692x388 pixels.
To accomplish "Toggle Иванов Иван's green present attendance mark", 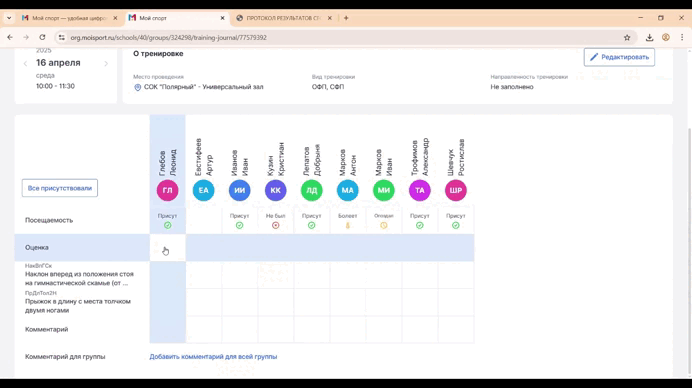I will (239, 226).
